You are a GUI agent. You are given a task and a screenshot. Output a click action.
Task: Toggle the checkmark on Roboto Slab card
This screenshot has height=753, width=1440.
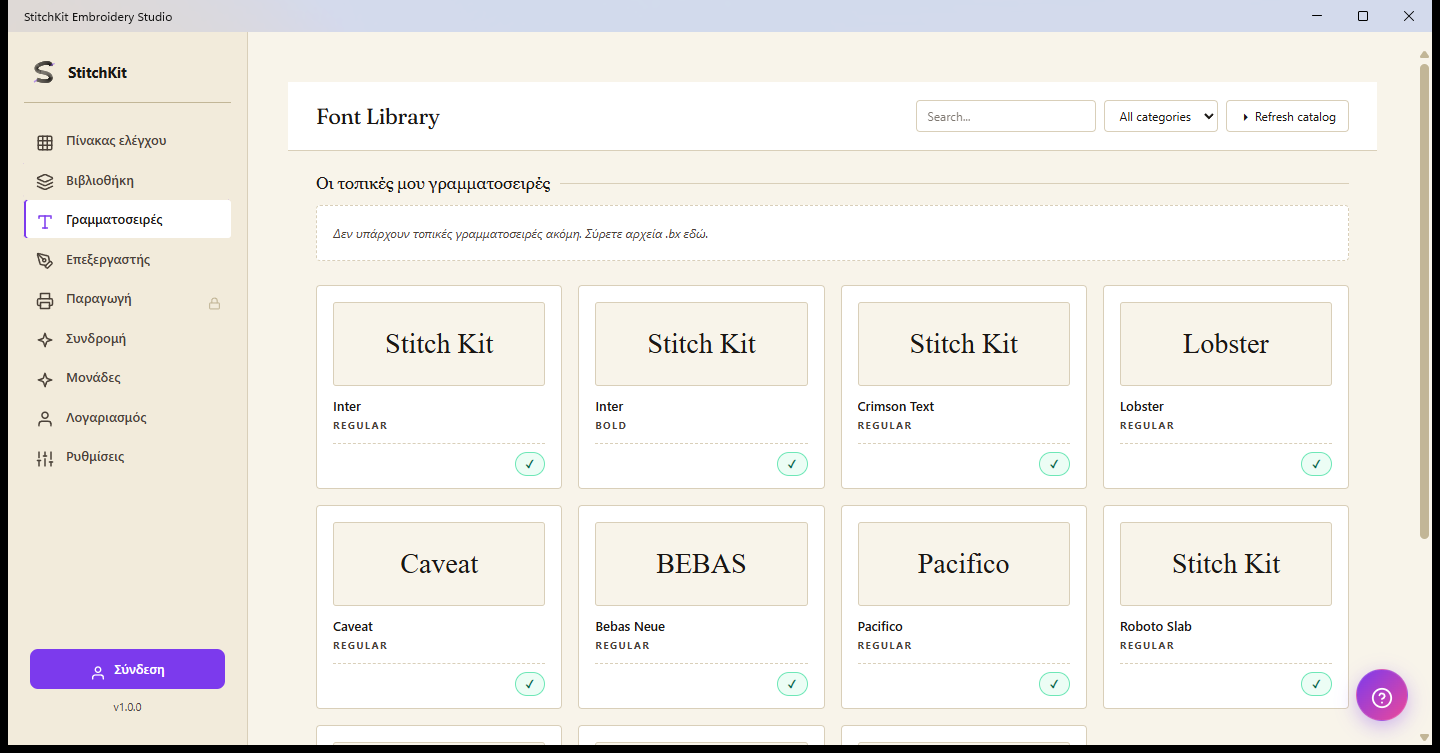click(x=1316, y=684)
